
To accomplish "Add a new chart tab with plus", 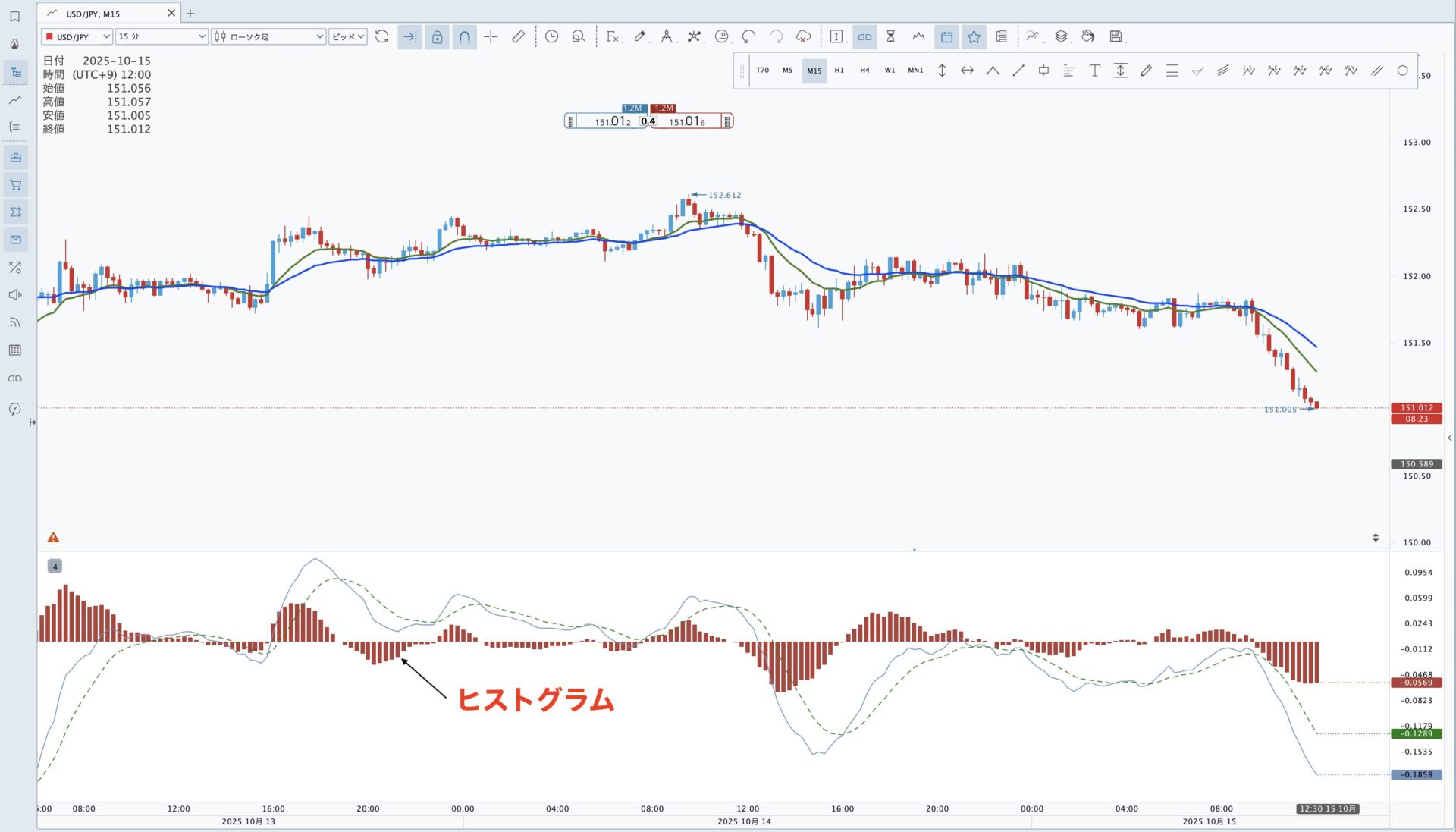I will coord(190,14).
